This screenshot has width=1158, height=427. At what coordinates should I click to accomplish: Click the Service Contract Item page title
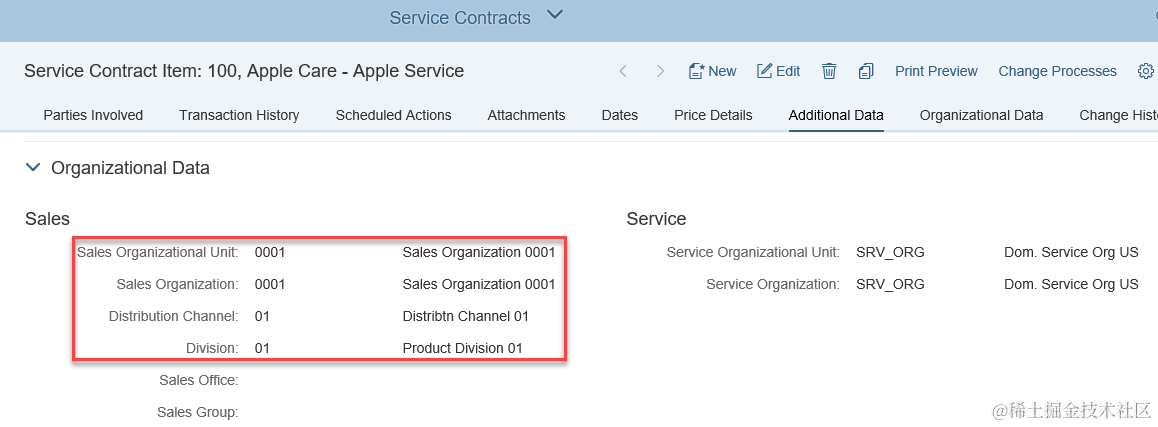pos(244,72)
